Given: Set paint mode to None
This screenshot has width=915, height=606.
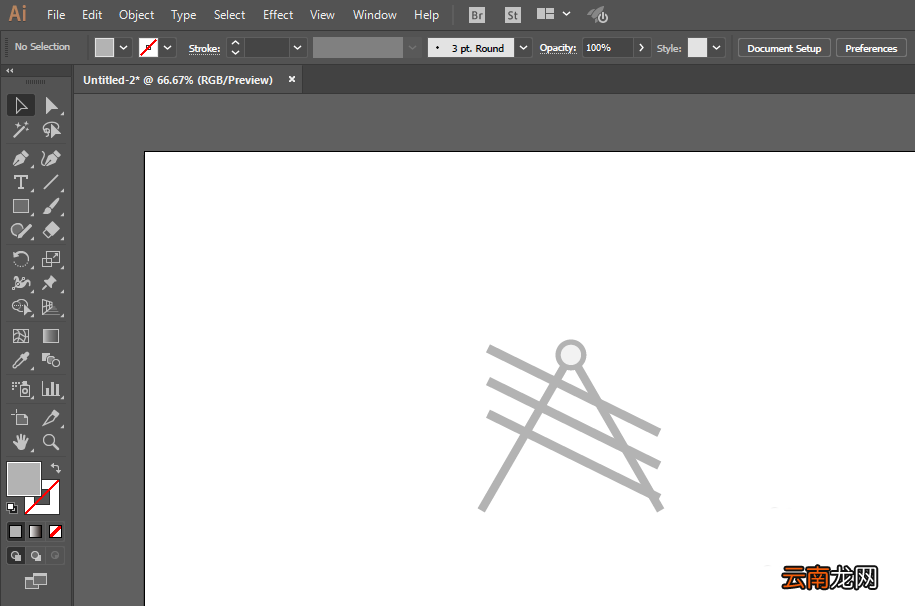Looking at the screenshot, I should (55, 531).
